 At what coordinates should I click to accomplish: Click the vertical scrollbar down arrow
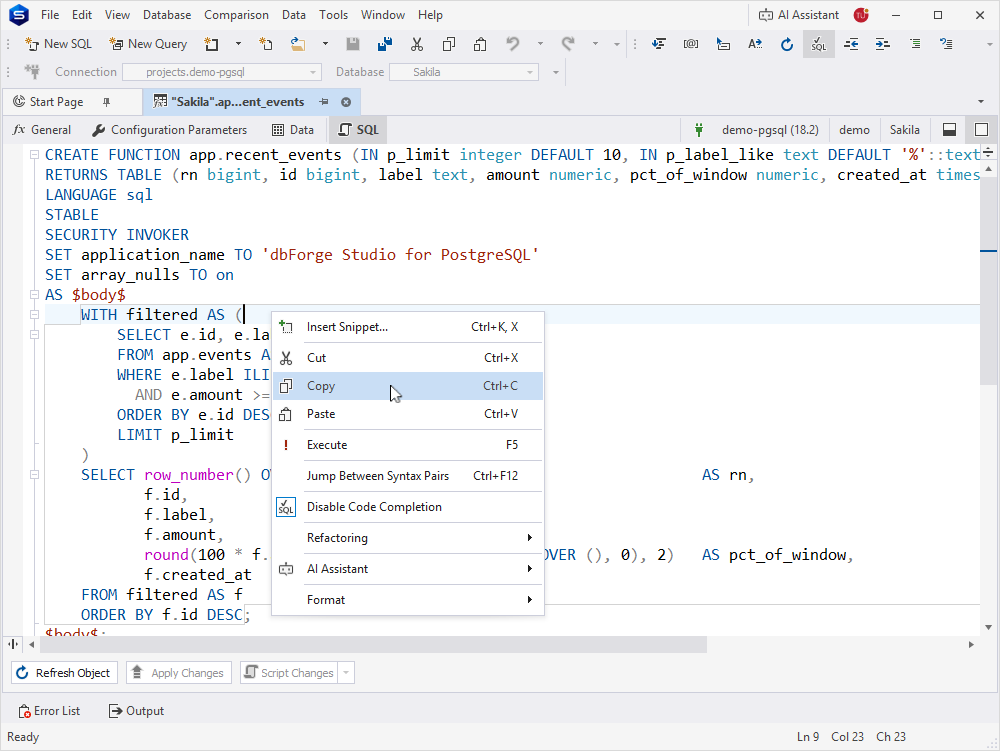point(988,627)
